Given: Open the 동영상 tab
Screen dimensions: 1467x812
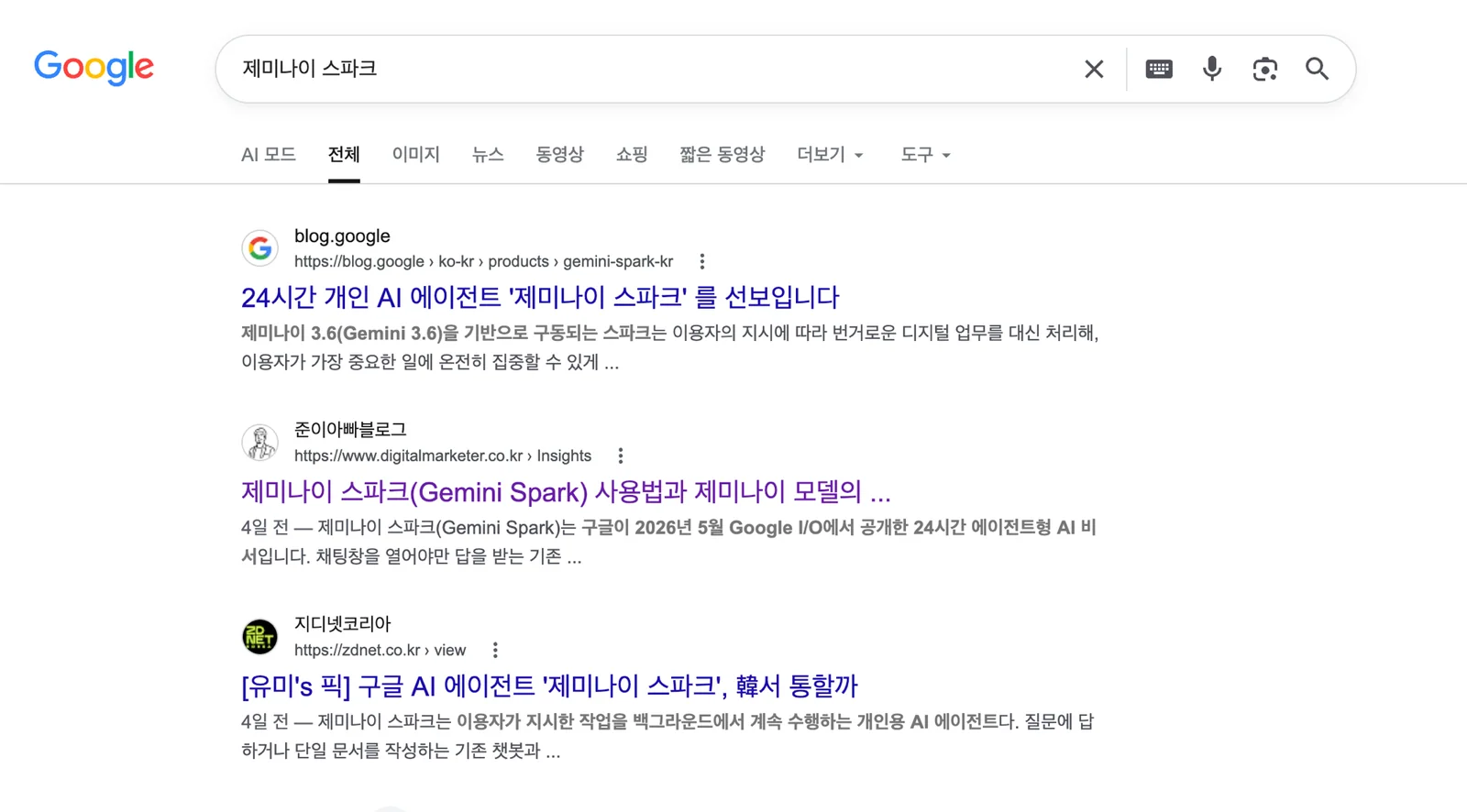Looking at the screenshot, I should (559, 155).
